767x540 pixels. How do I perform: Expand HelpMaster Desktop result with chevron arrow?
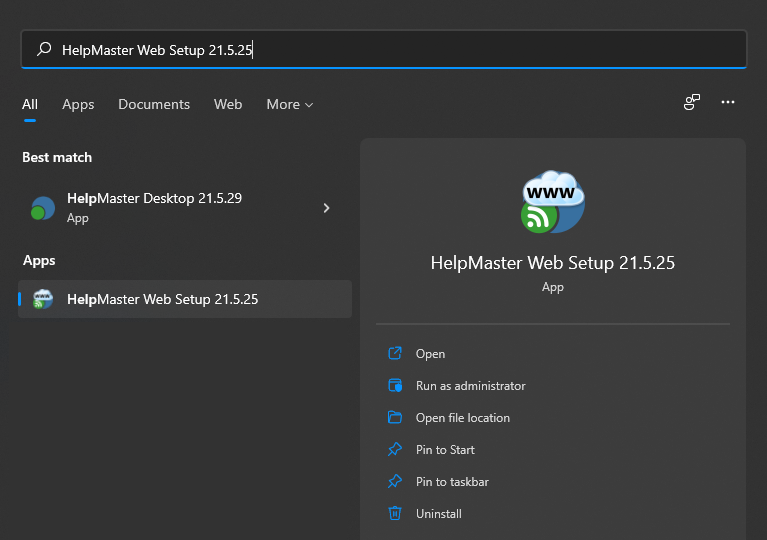[x=326, y=208]
